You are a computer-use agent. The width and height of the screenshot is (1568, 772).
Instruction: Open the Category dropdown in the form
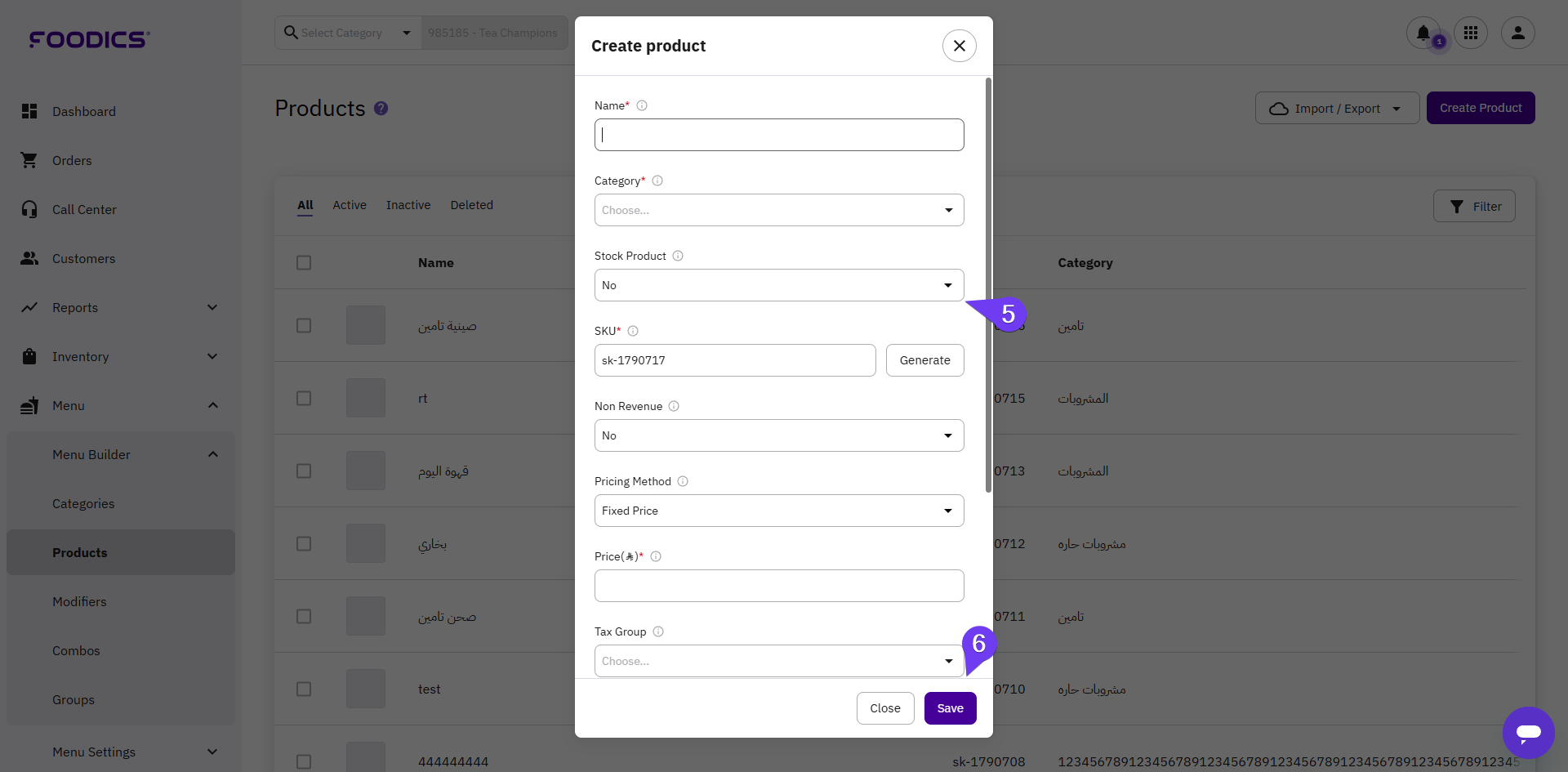(779, 210)
